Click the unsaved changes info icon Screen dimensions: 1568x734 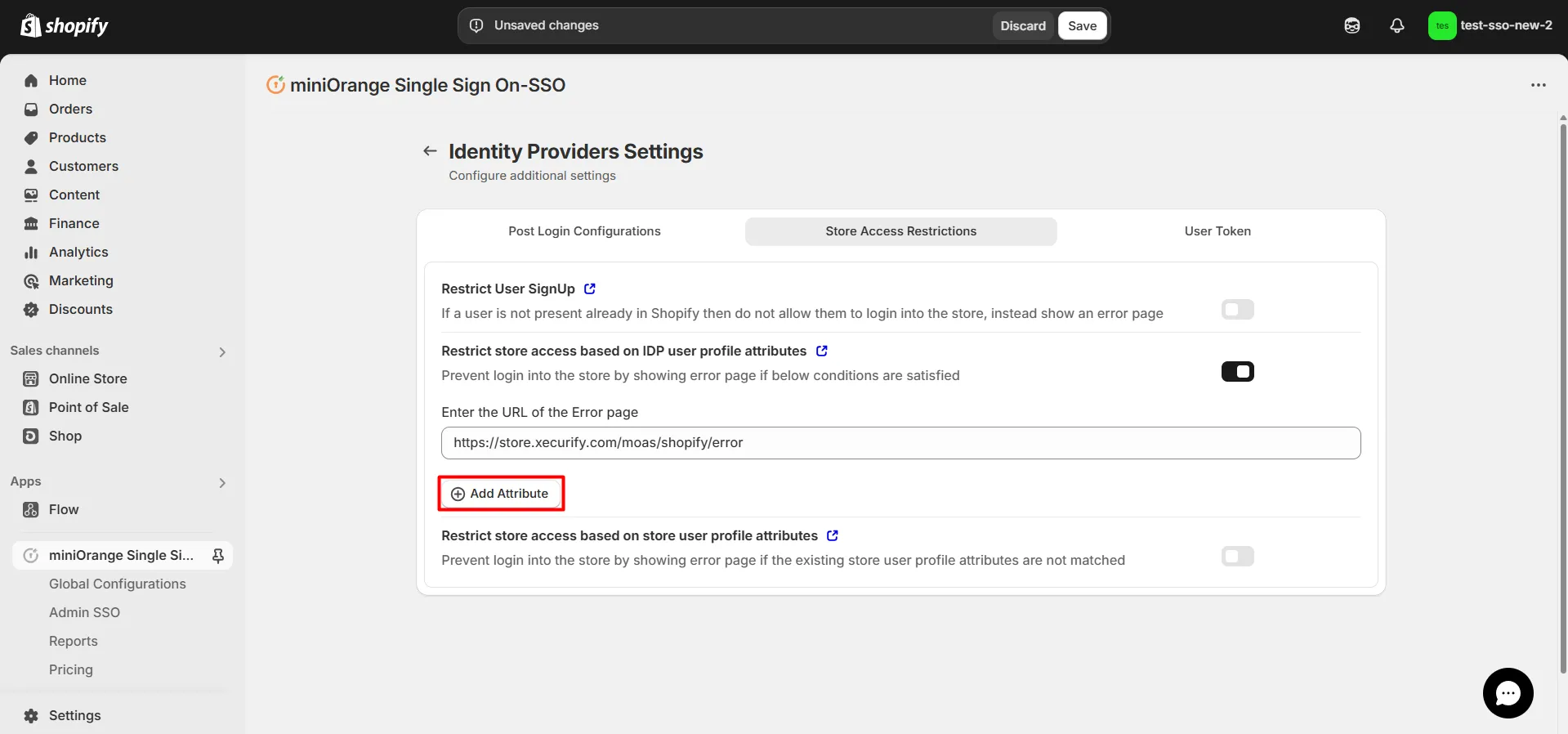tap(476, 25)
